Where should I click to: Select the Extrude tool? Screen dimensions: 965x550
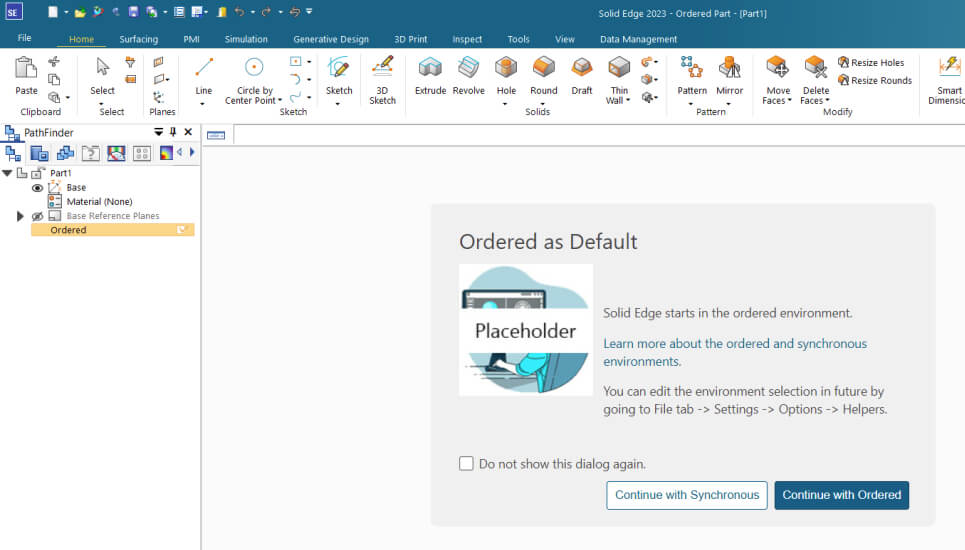tap(430, 75)
